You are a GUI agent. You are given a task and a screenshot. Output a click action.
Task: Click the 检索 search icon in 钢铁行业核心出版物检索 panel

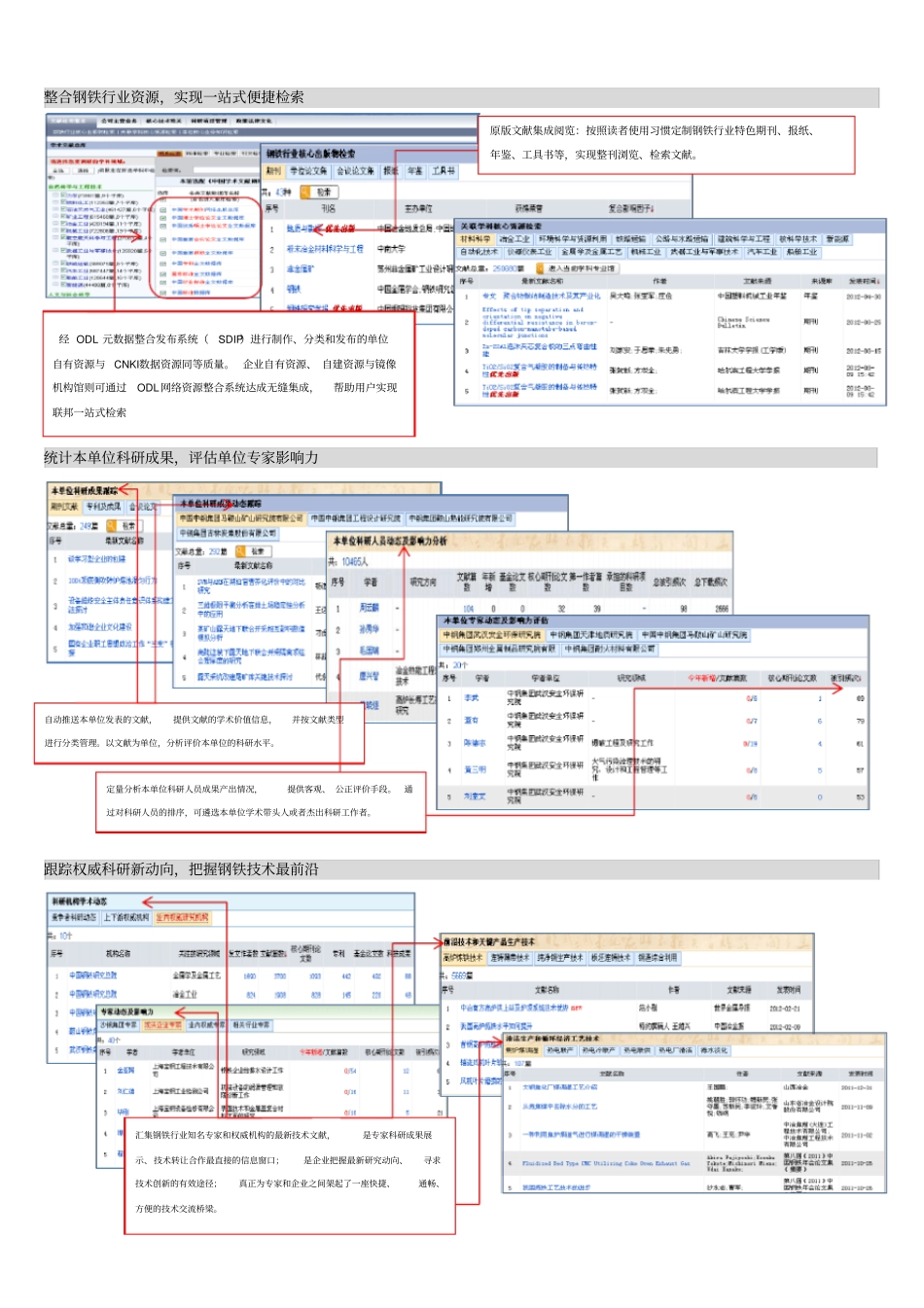pos(319,192)
